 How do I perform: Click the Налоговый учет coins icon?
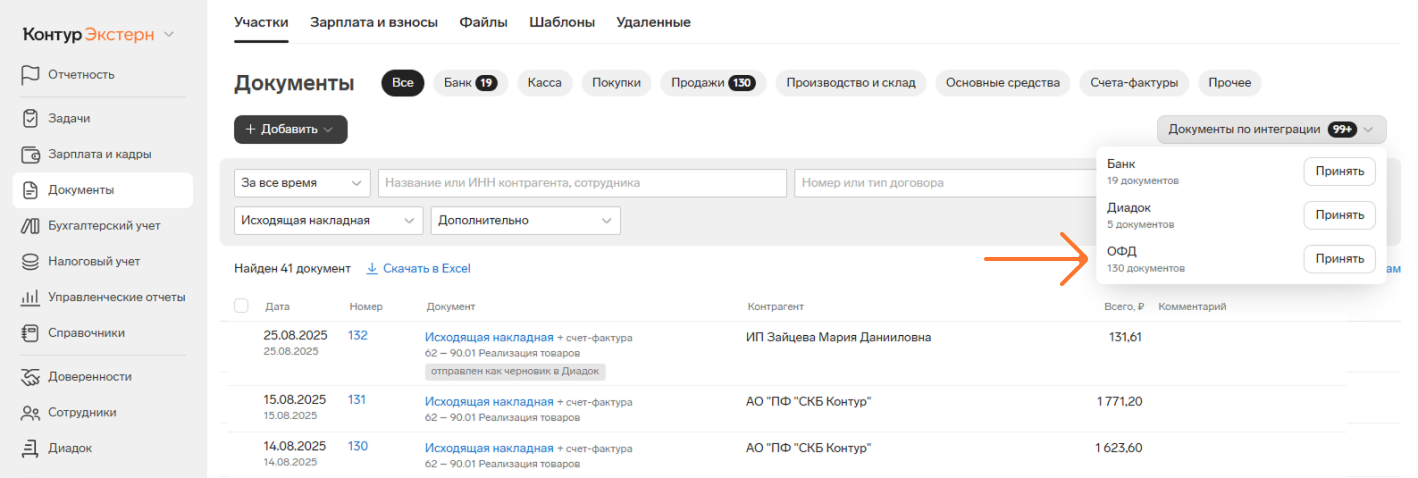pos(30,261)
